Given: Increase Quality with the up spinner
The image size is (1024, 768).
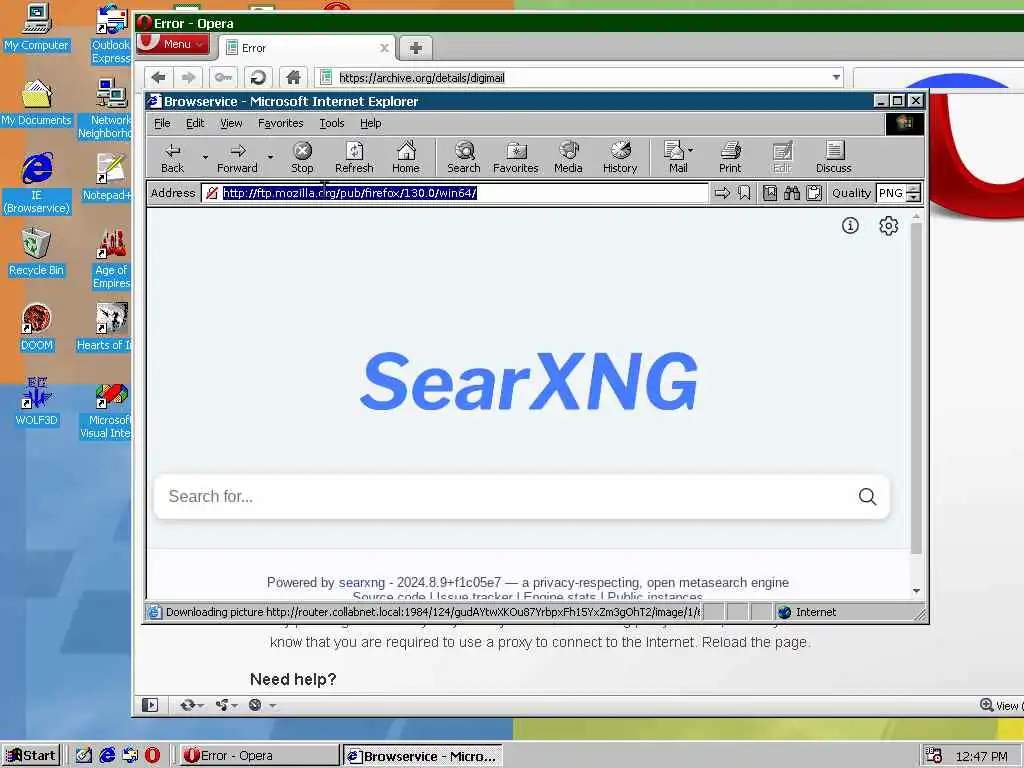Looking at the screenshot, I should point(914,189).
